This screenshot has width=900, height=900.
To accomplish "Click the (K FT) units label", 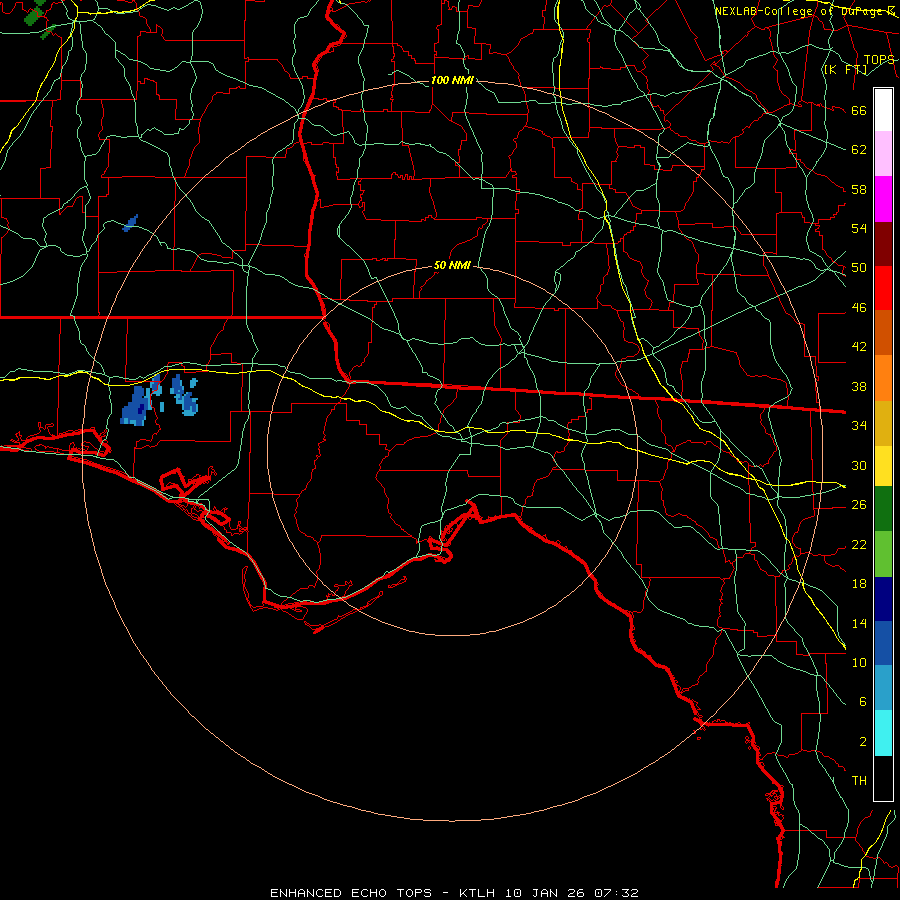I will [x=845, y=69].
